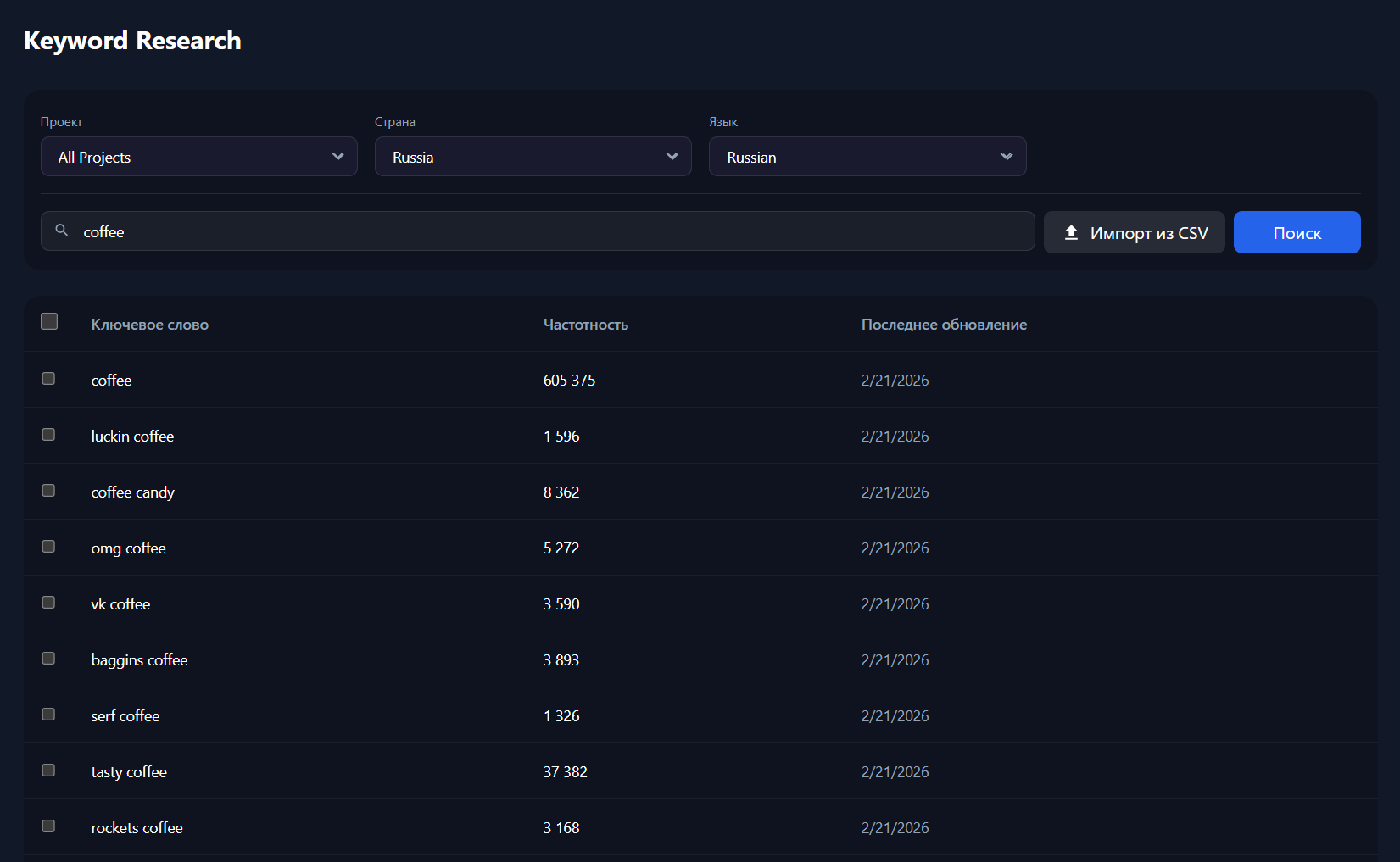Select all keywords via header checkbox
Image resolution: width=1400 pixels, height=862 pixels.
[49, 321]
